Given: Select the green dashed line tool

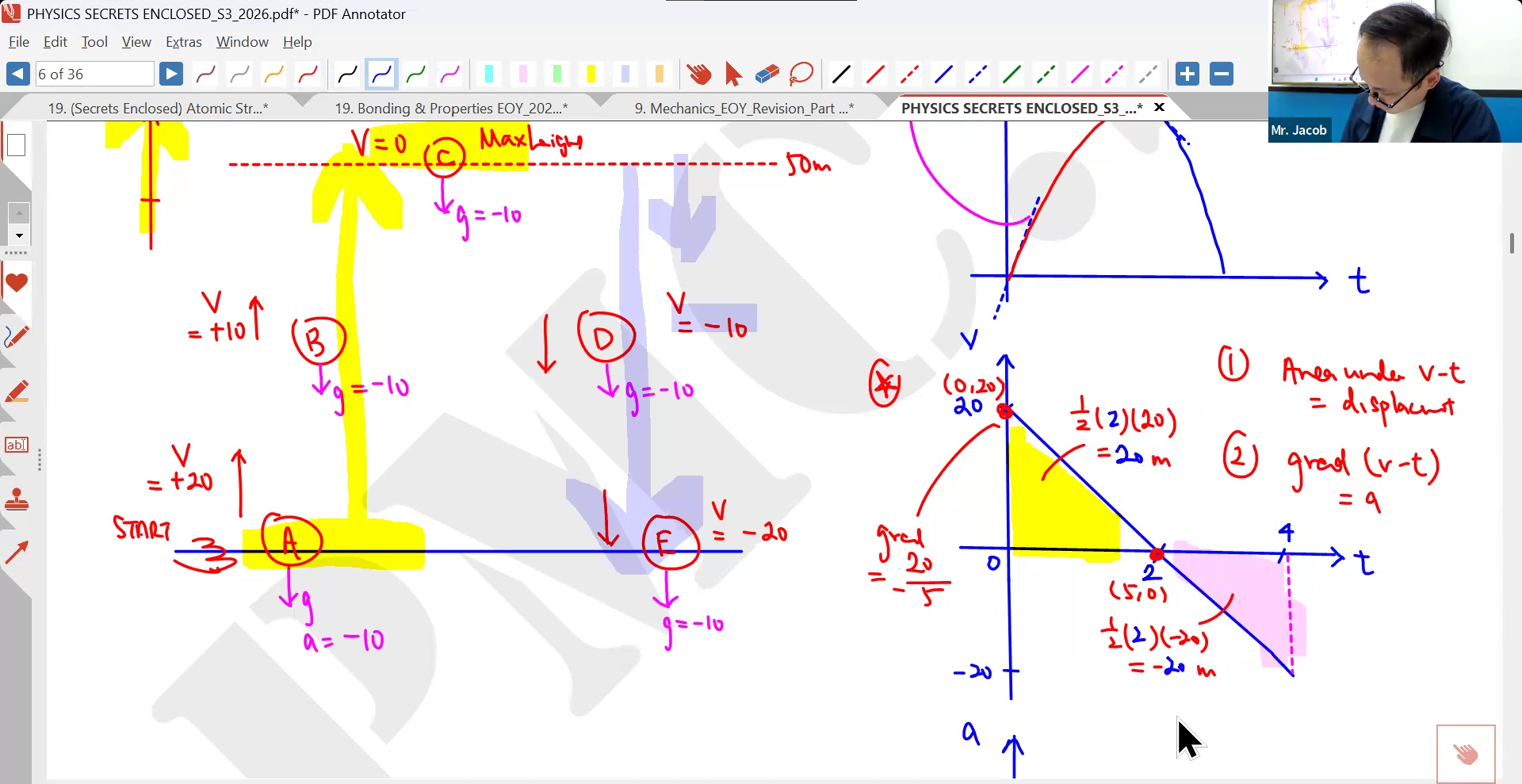Looking at the screenshot, I should point(1046,75).
